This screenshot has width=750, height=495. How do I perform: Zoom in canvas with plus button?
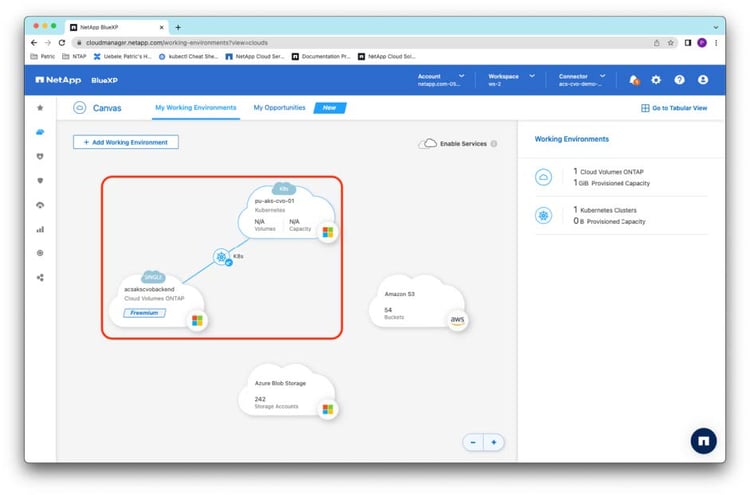pyautogui.click(x=493, y=441)
